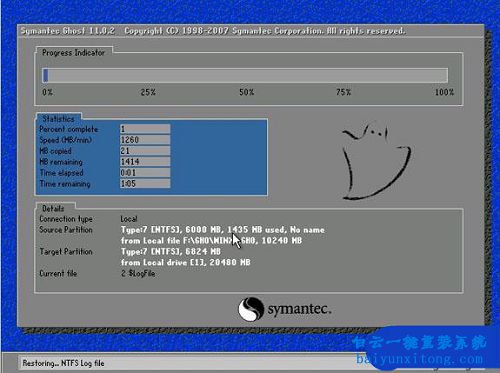Click the blue progress bar fill
This screenshot has height=373, width=500.
point(46,75)
